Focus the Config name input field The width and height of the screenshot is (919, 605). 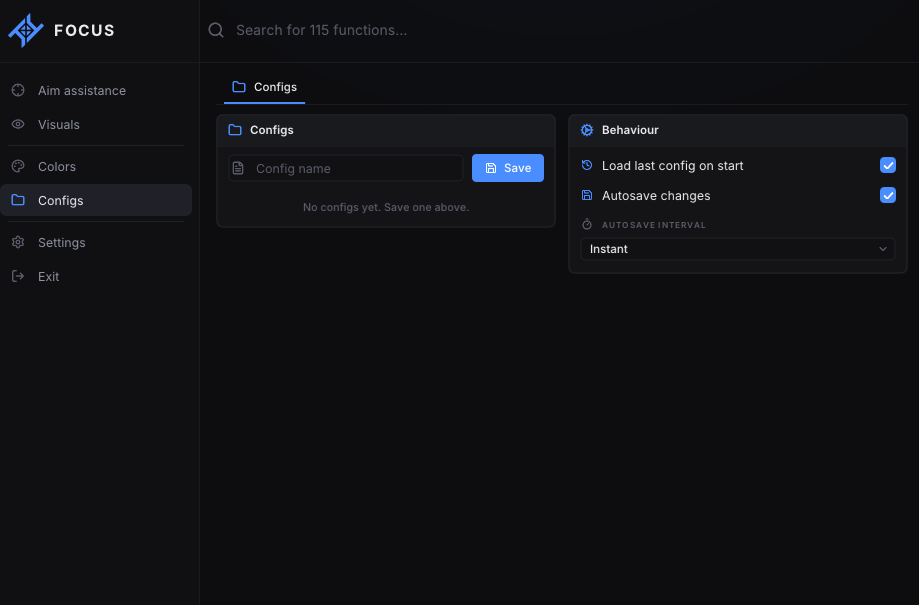[x=346, y=168]
